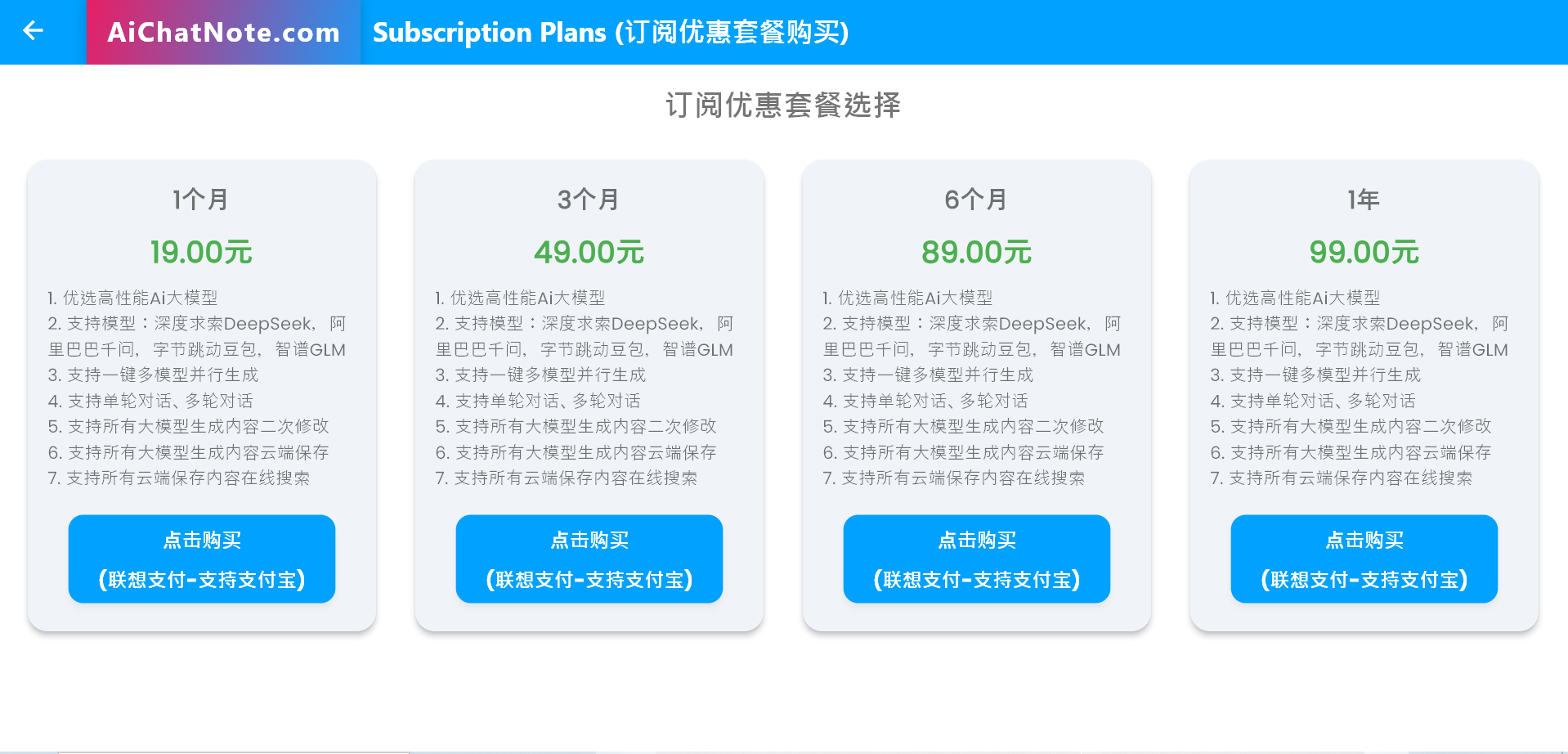Click 点击购买 on the 1个月 plan
1568x754 pixels.
(200, 559)
